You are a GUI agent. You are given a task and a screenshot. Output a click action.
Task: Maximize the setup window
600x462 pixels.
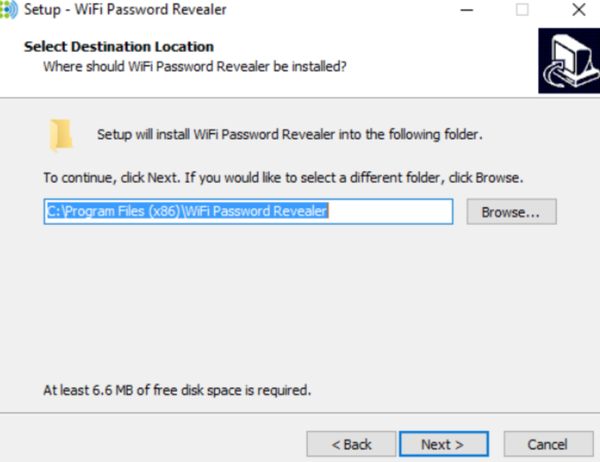coord(522,10)
